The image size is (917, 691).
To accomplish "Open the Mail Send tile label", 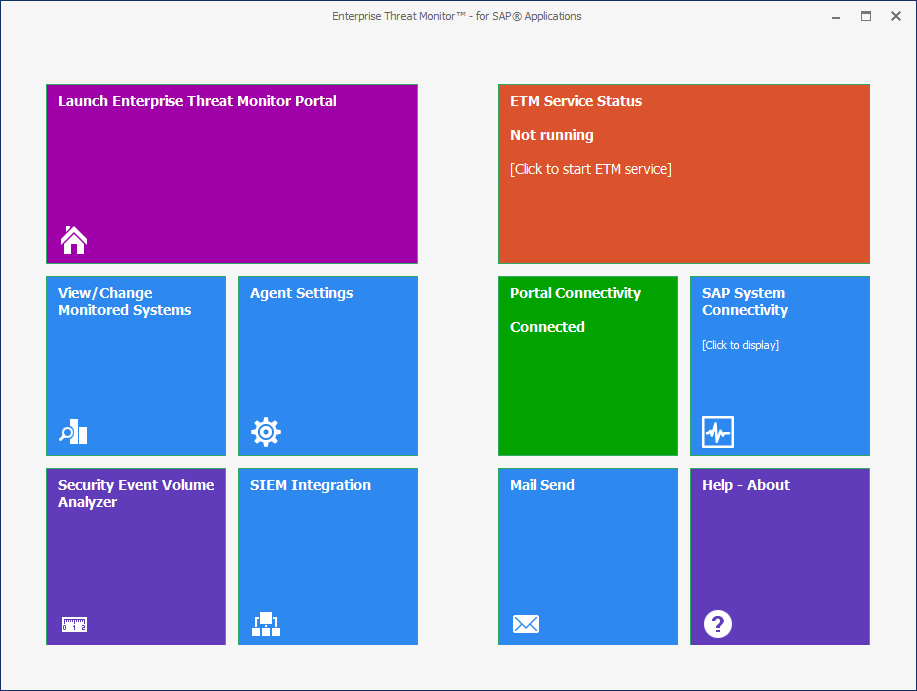I will (x=542, y=485).
